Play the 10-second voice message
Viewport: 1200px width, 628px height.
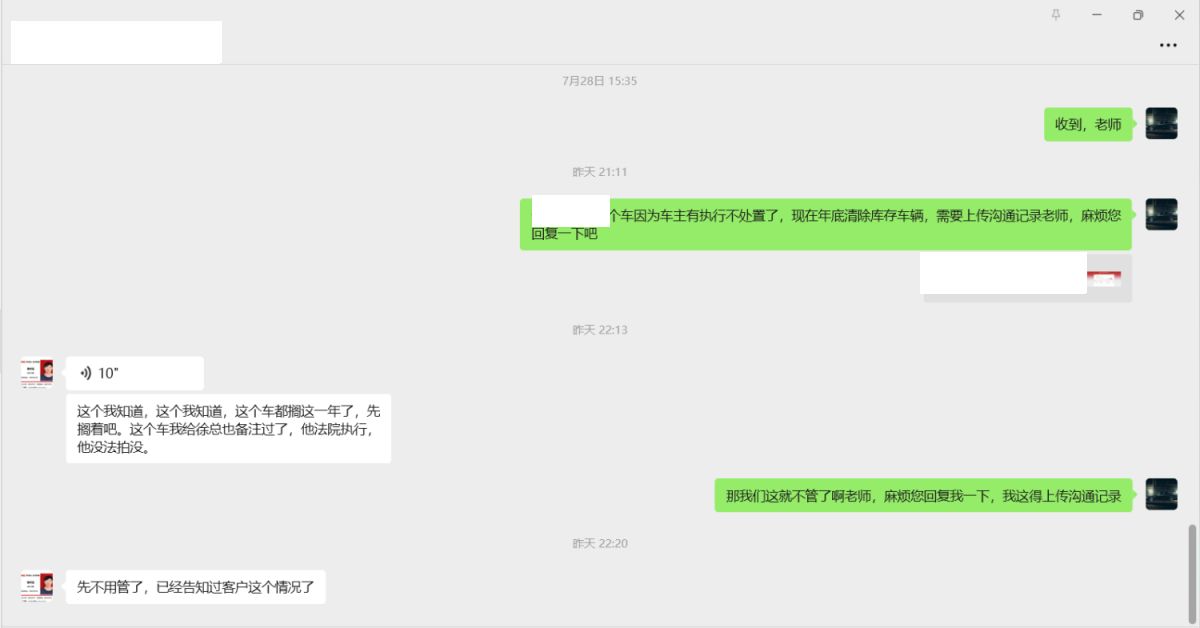coord(135,373)
